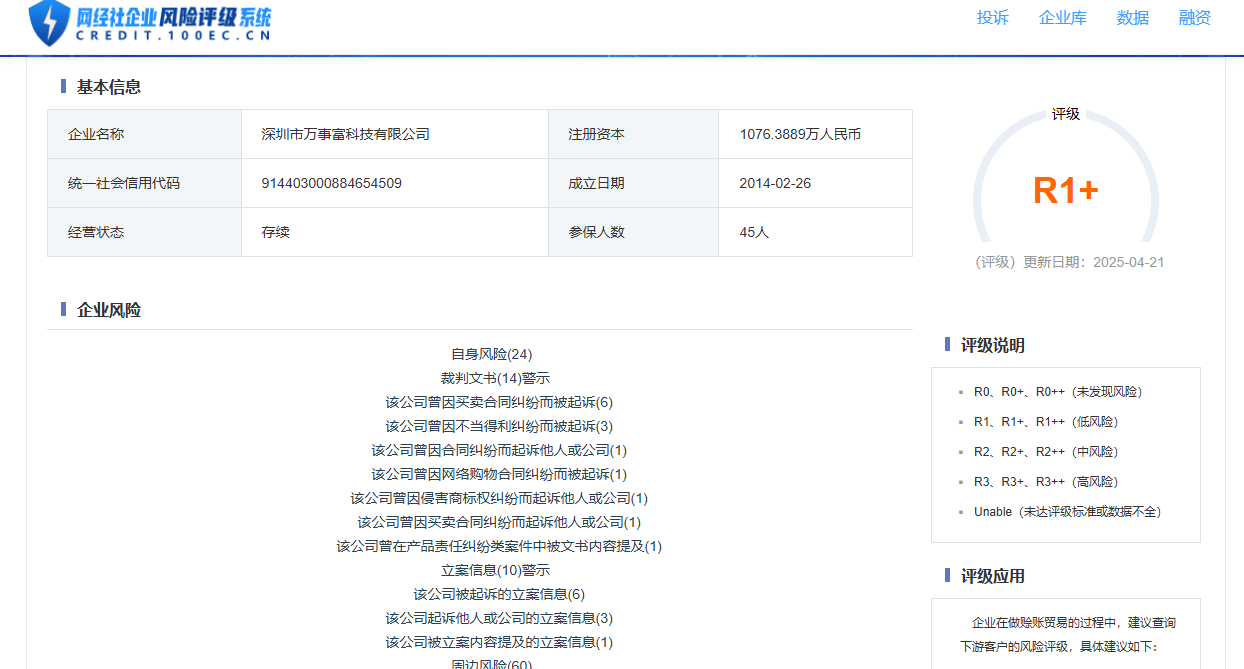Click the 注册资本 label cell
The height and width of the screenshot is (669, 1244).
[634, 134]
